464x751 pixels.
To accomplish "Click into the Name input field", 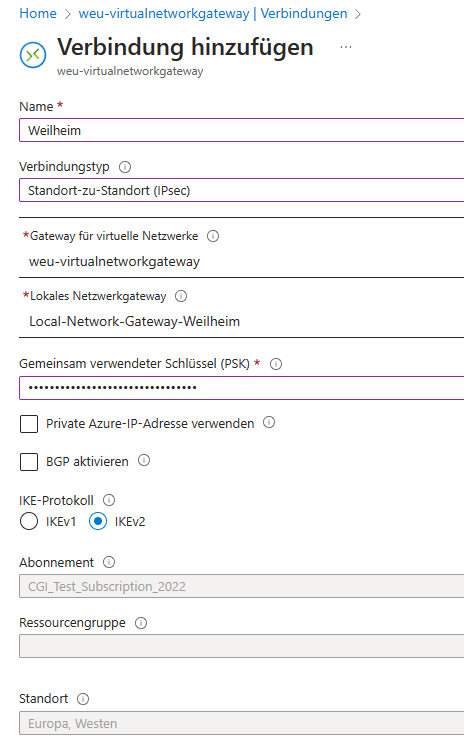I will (241, 130).
